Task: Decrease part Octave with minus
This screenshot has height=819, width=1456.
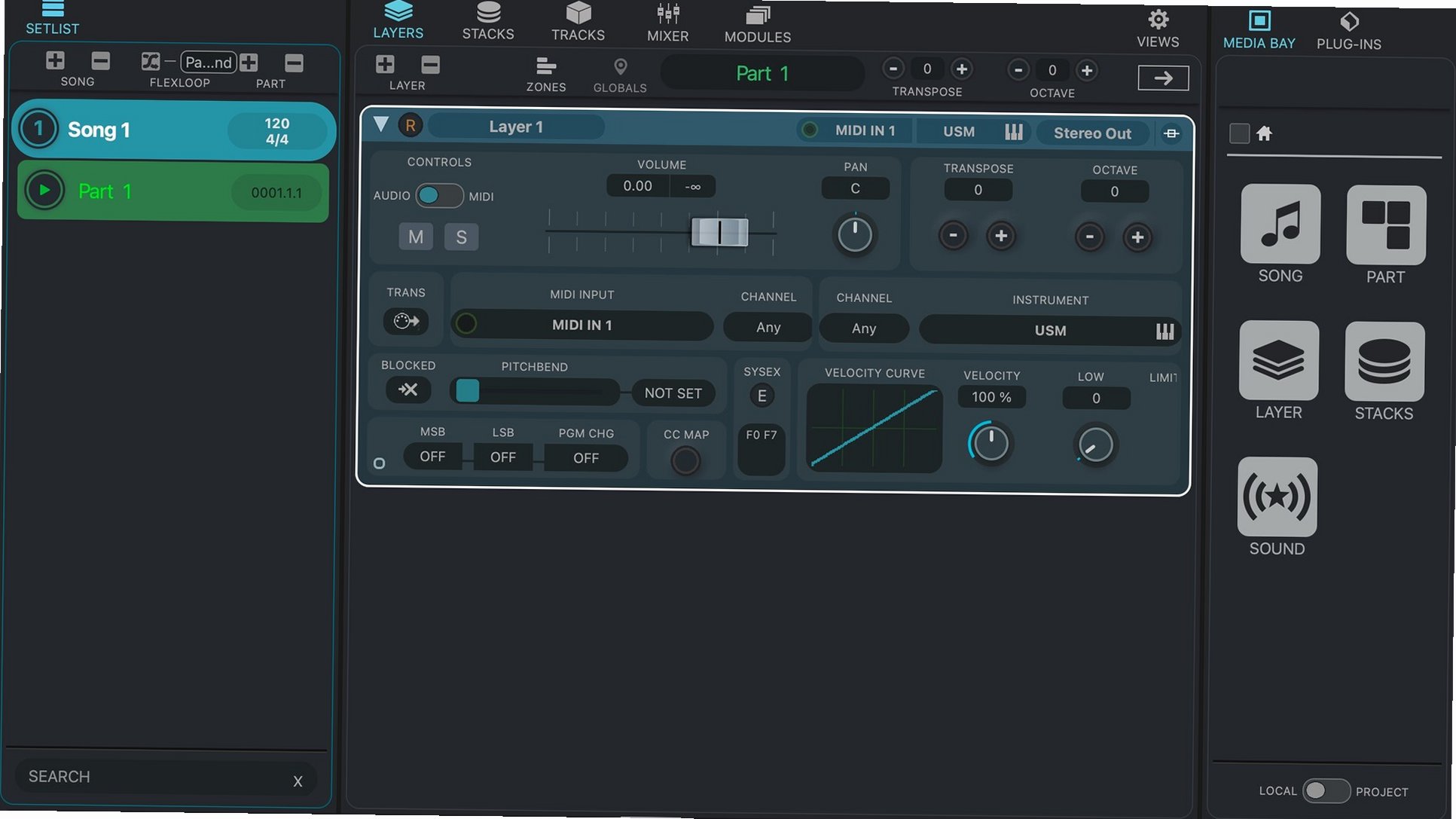Action: 1018,70
